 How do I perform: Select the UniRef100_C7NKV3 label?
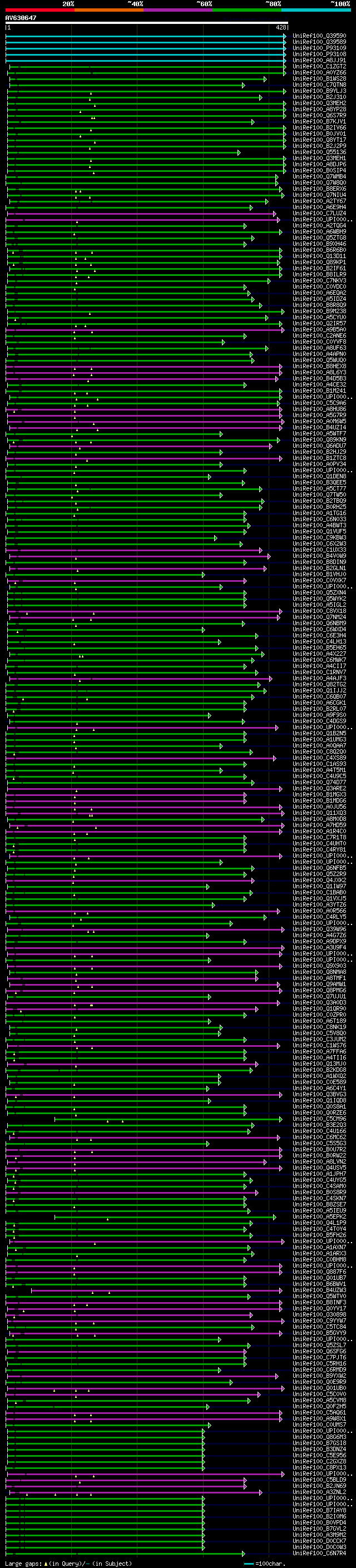[319, 280]
